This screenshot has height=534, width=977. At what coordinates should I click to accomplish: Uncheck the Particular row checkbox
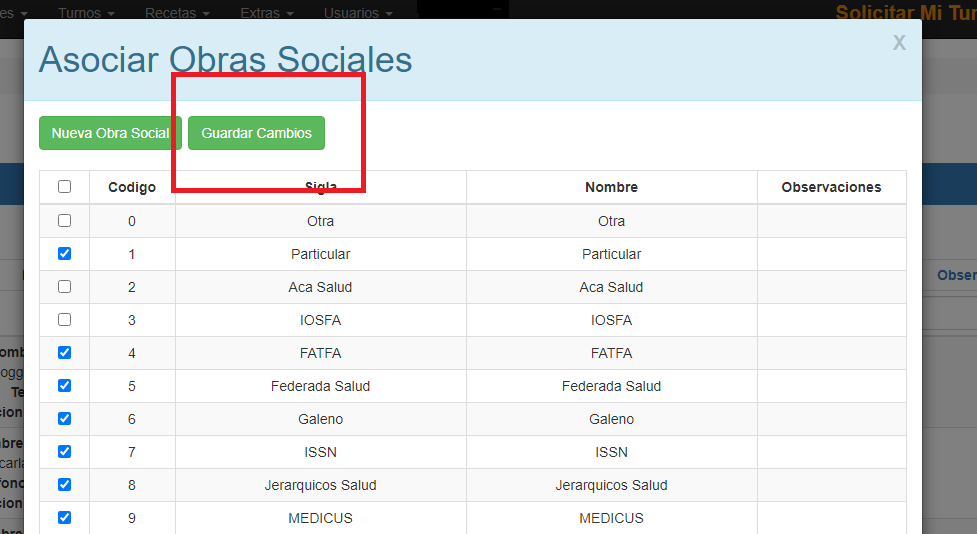coord(65,254)
